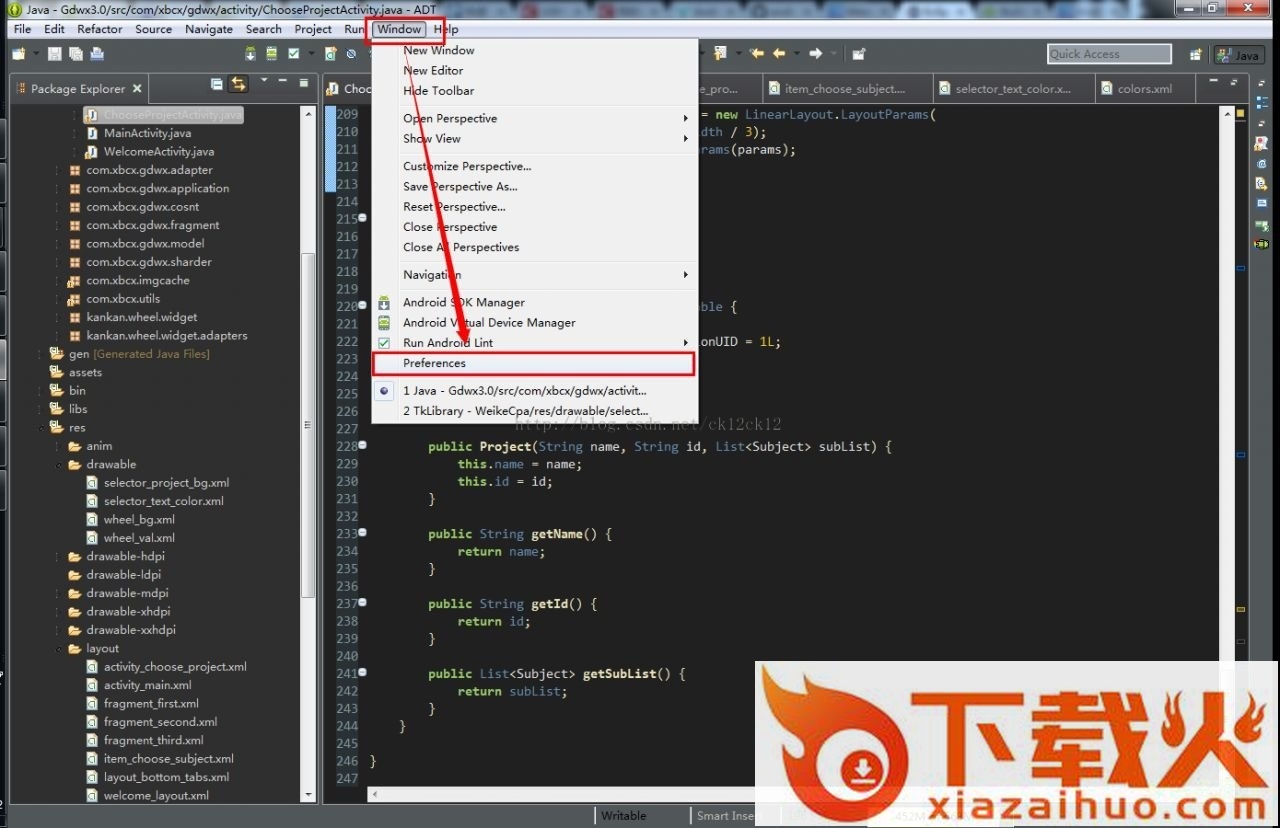1280x828 pixels.
Task: Select WelcomeActivity.java in Package Explorer
Action: pos(159,151)
